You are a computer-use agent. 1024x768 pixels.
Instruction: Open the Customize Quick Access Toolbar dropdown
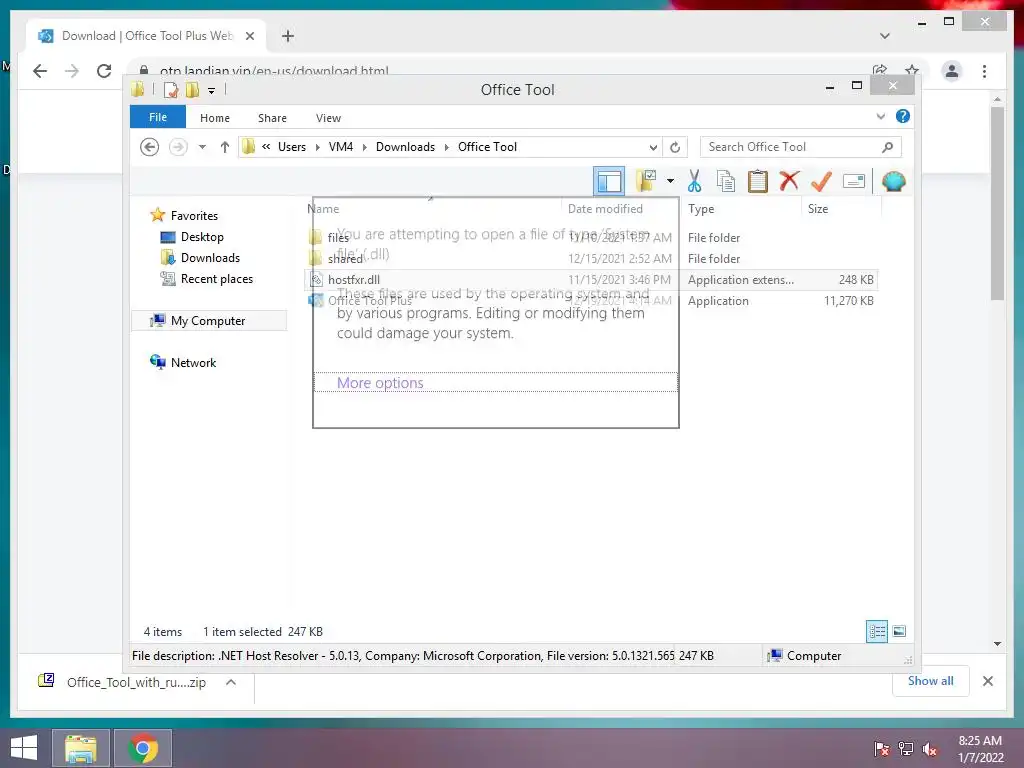(x=212, y=91)
